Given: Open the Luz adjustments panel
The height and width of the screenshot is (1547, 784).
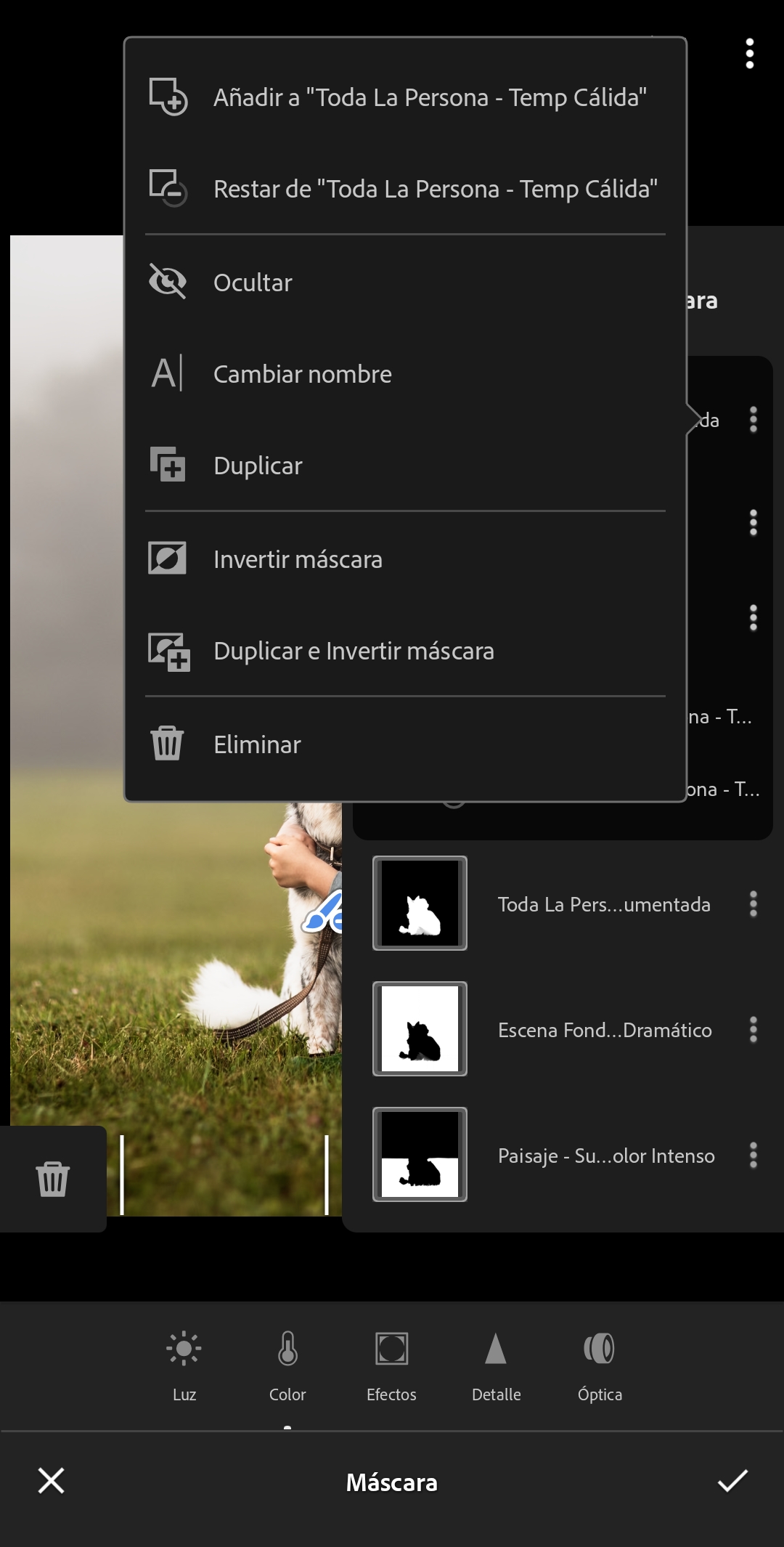Looking at the screenshot, I should [184, 1365].
